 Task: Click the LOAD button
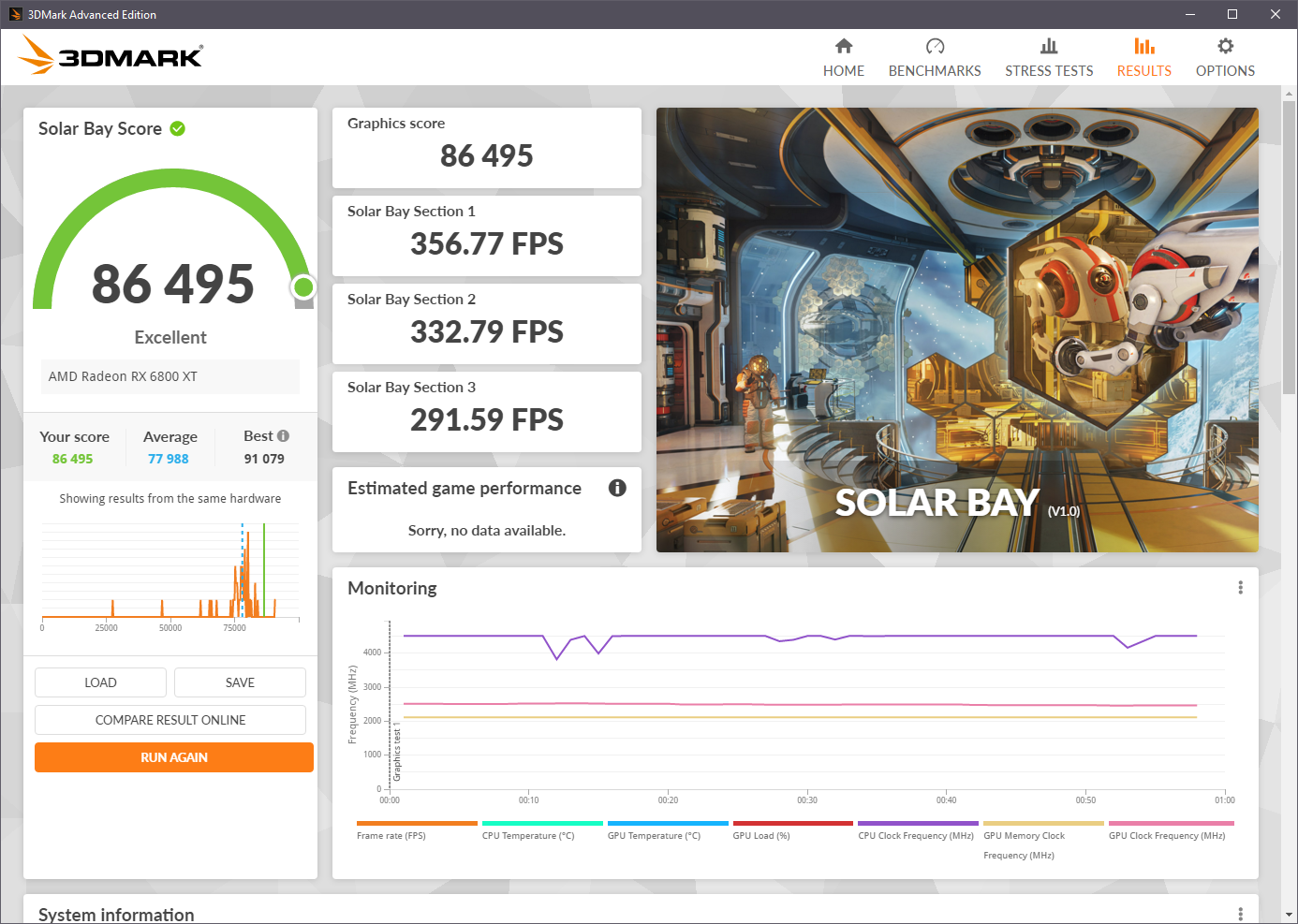click(100, 682)
